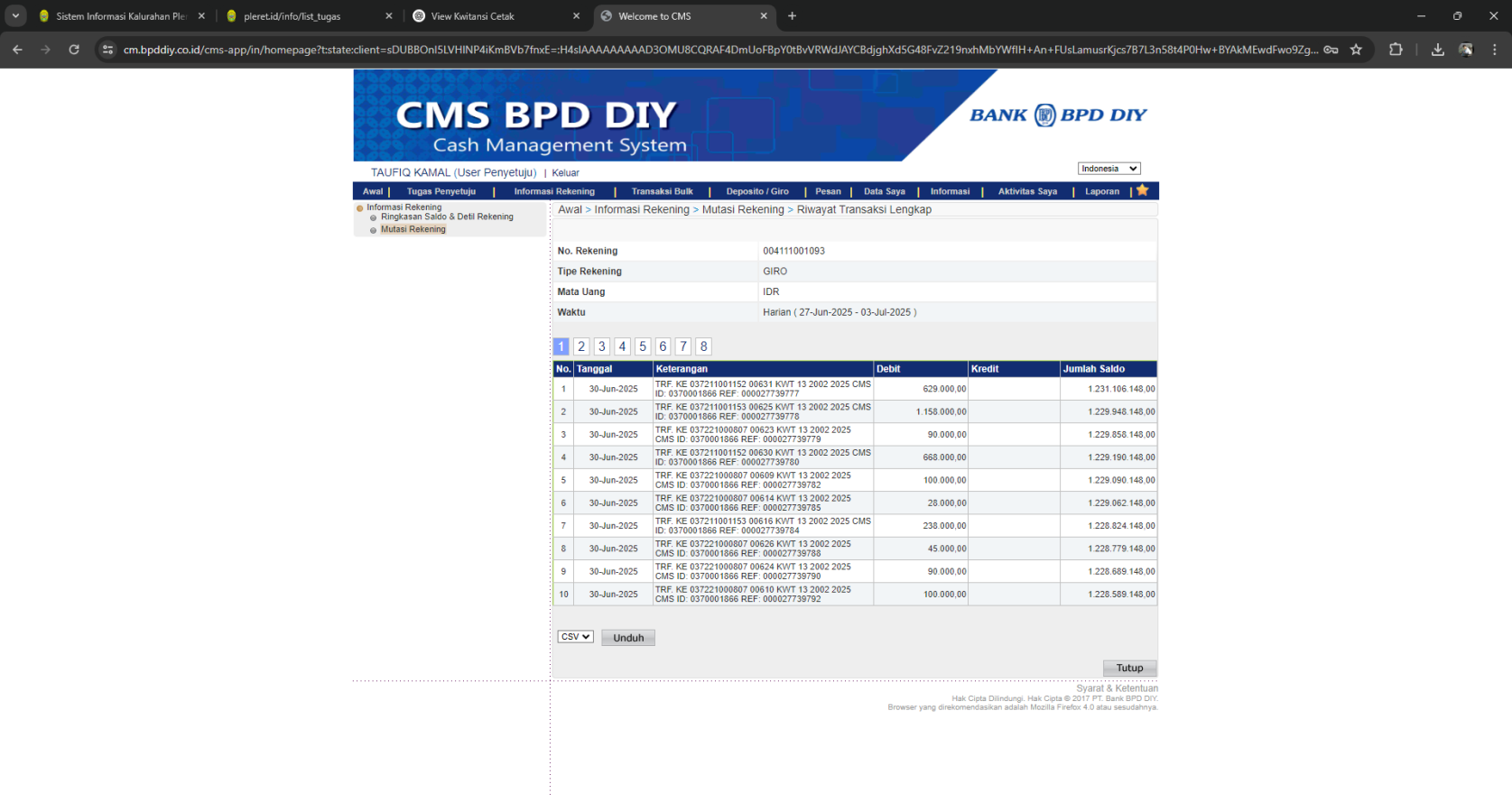Screen dimensions: 1512x812
Task: Go to results page 5
Action: coord(643,346)
